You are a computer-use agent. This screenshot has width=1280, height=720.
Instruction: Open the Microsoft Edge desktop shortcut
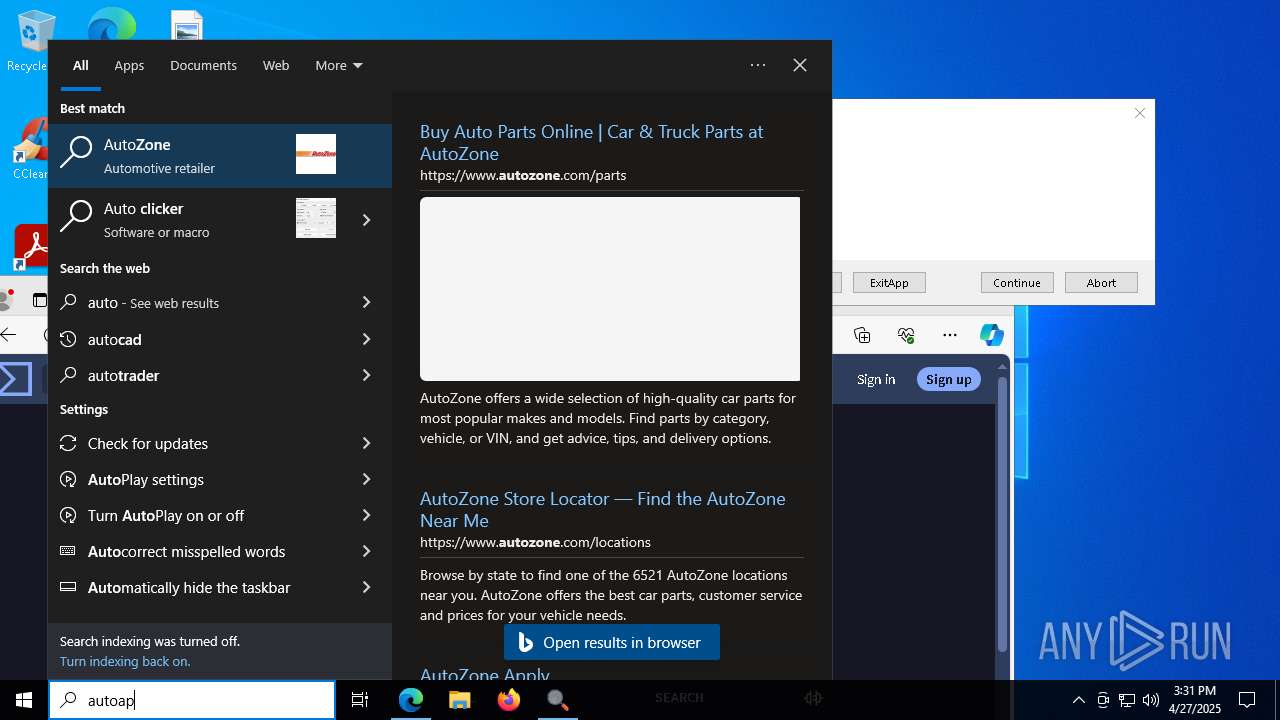111,25
